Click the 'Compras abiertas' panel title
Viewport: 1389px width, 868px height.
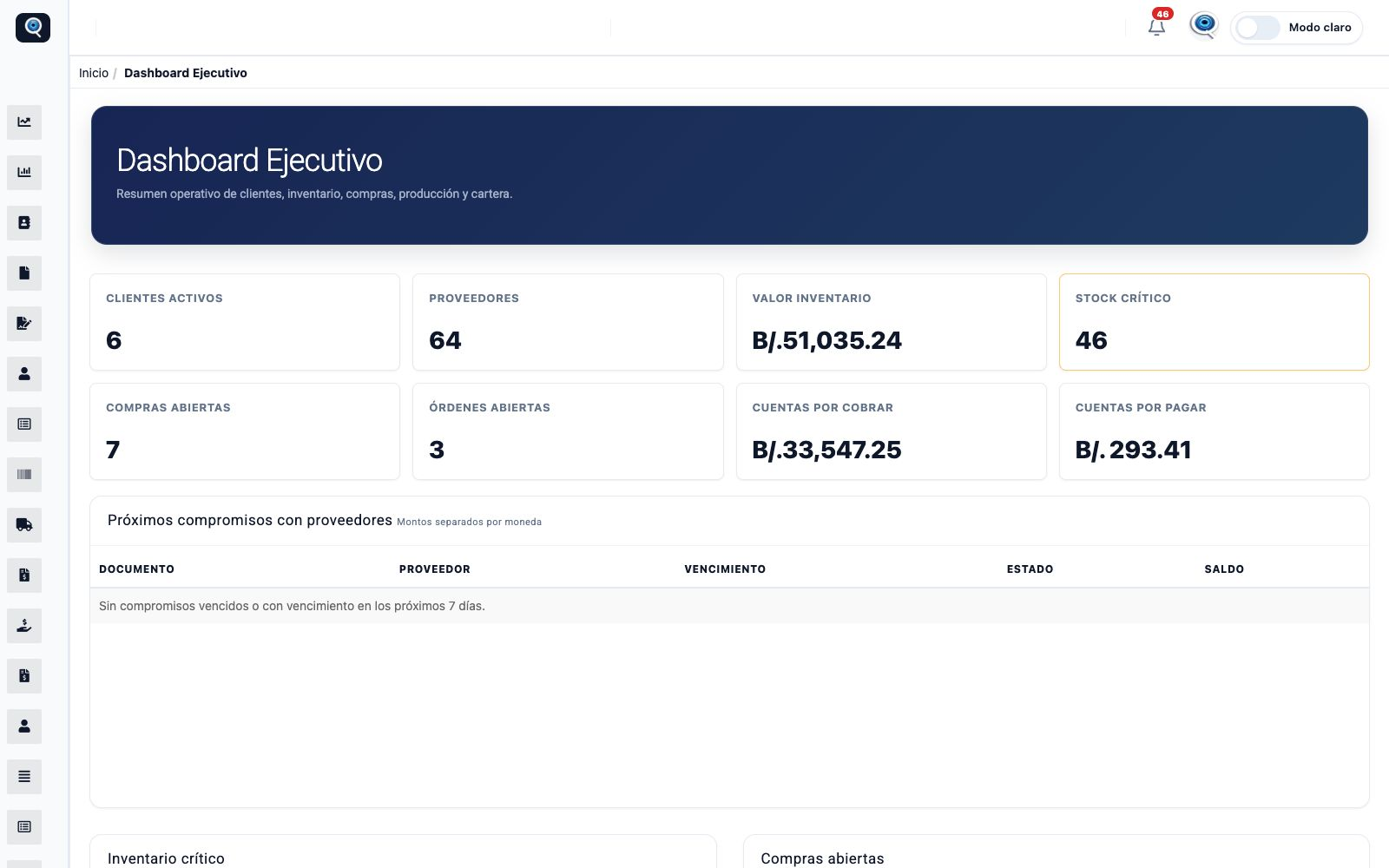tap(822, 858)
